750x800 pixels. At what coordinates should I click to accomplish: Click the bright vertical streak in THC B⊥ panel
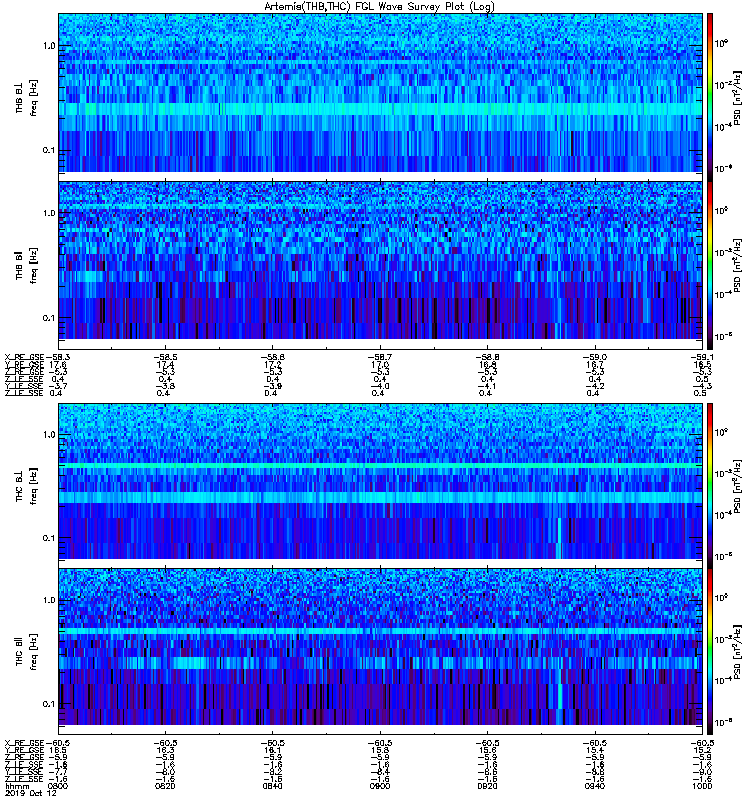pos(560,538)
